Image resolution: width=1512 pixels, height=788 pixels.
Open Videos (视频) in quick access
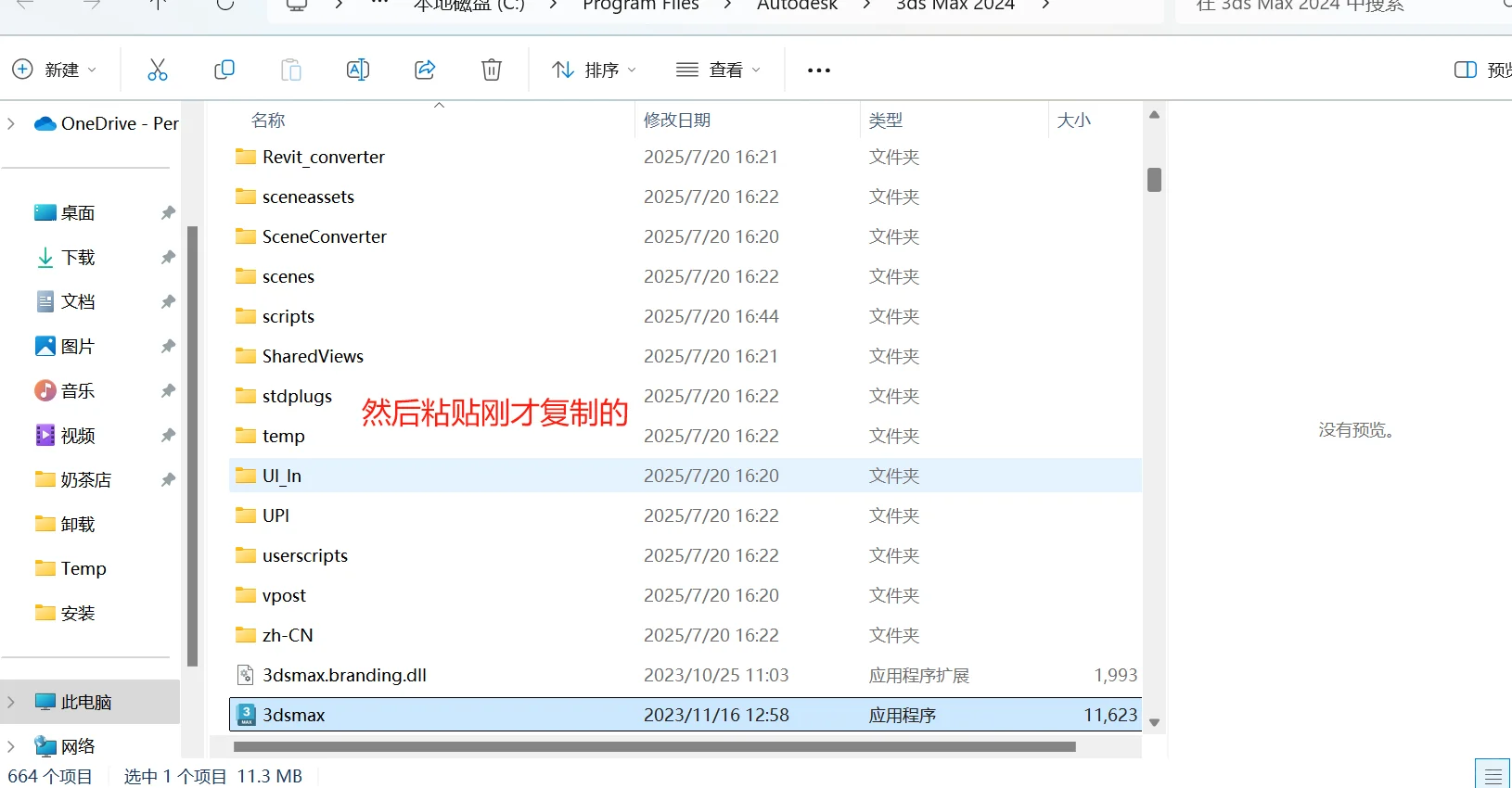65,435
